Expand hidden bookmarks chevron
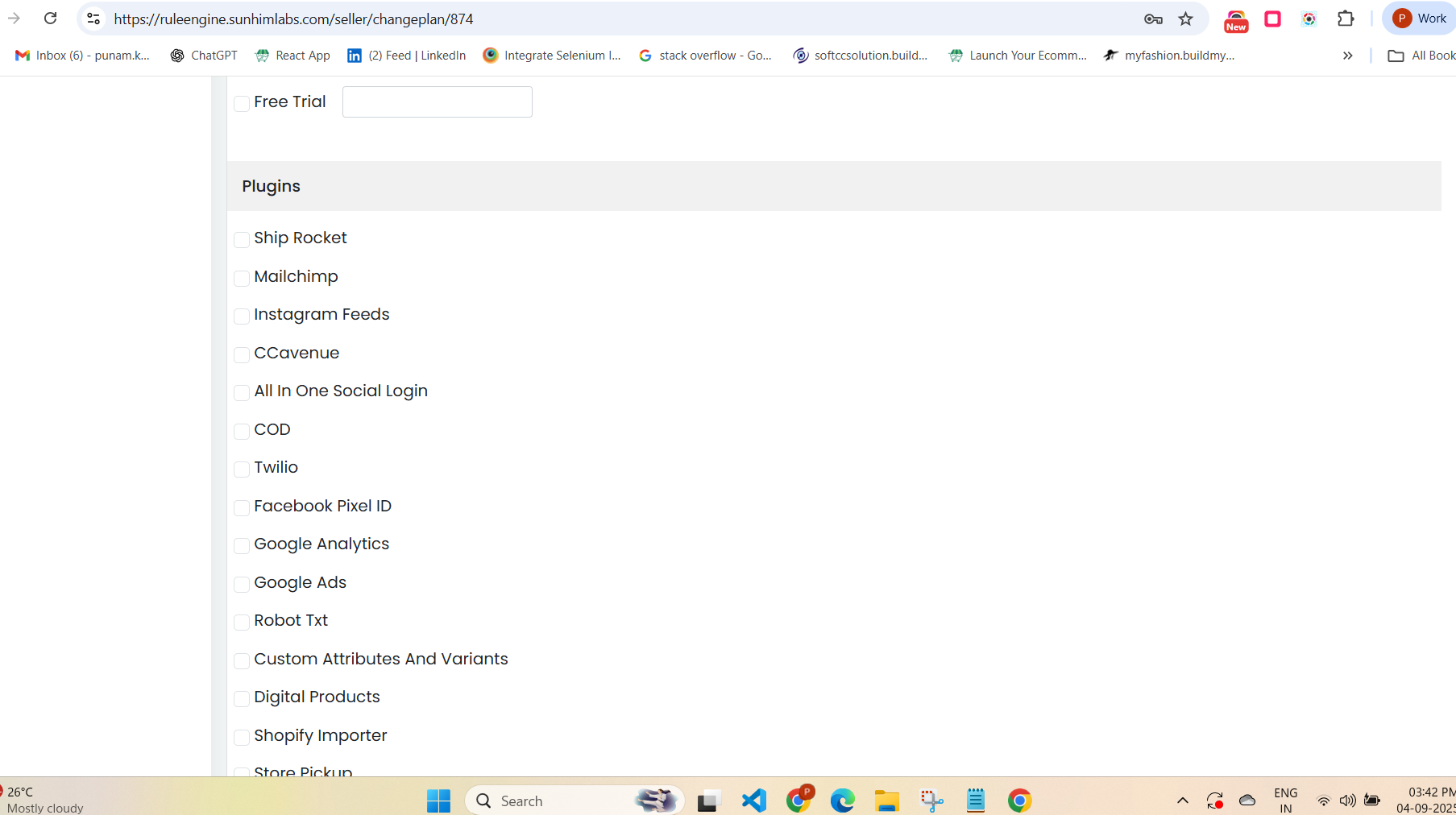Image resolution: width=1456 pixels, height=815 pixels. click(1347, 56)
